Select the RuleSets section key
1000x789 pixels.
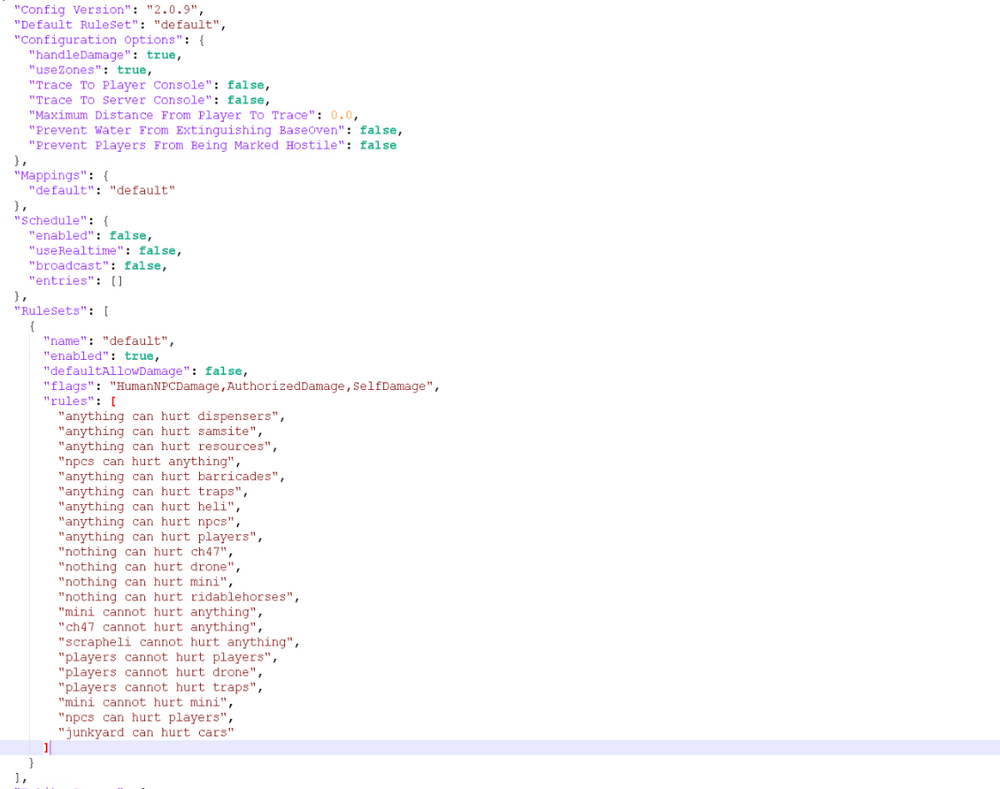51,310
